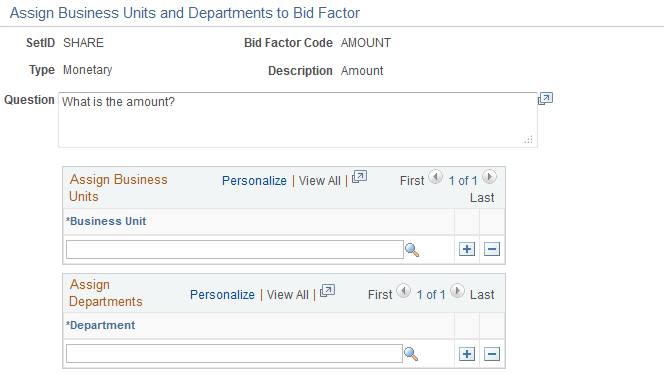Click inside the Question text area
The height and width of the screenshot is (374, 664).
[x=298, y=120]
